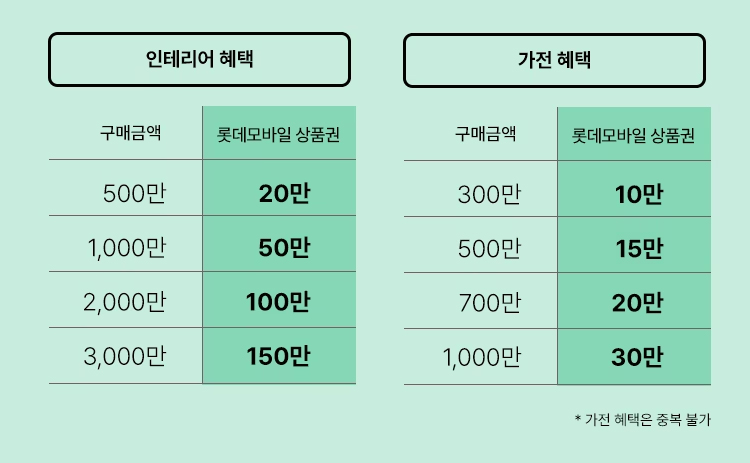Select the 10만 voucher cell
750x463 pixels.
click(638, 194)
